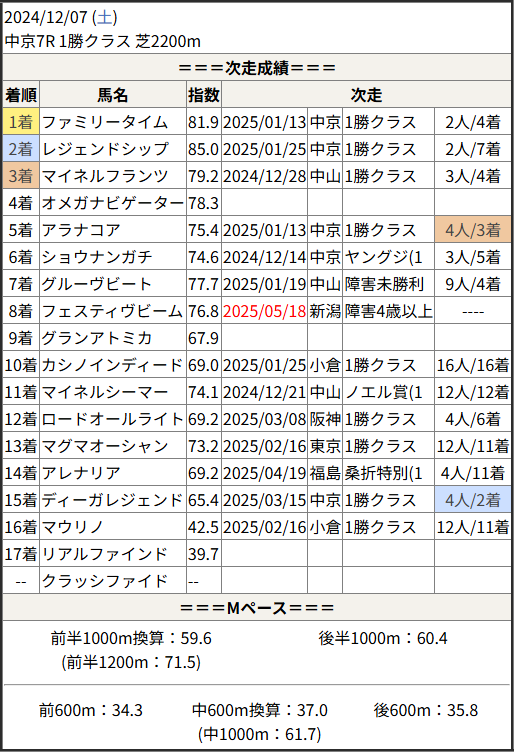This screenshot has height=752, width=514.
Task: Select the 指数 column header
Action: point(204,94)
